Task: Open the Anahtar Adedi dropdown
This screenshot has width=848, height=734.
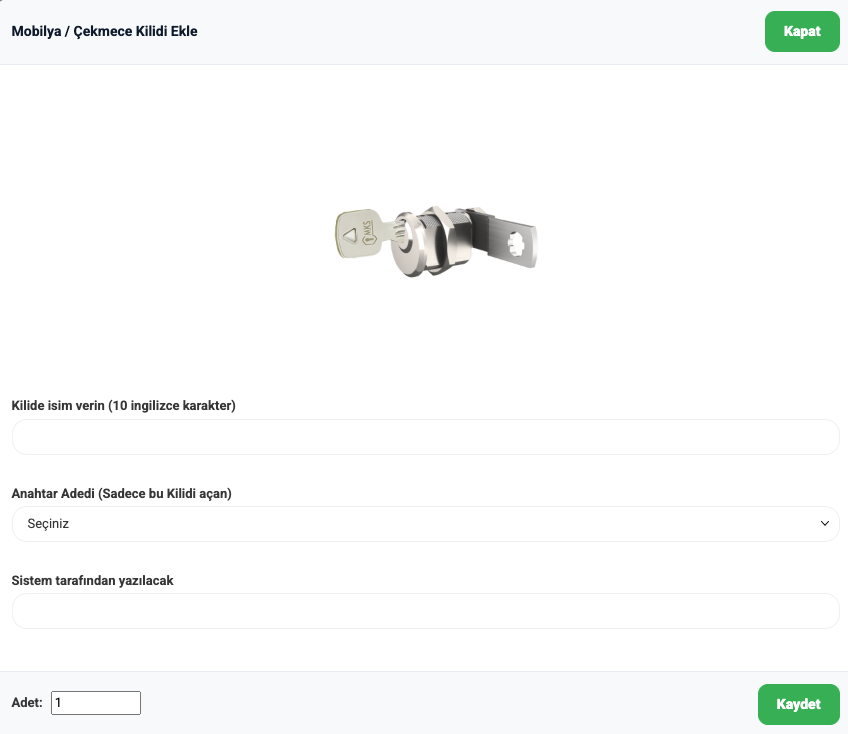Action: [425, 524]
